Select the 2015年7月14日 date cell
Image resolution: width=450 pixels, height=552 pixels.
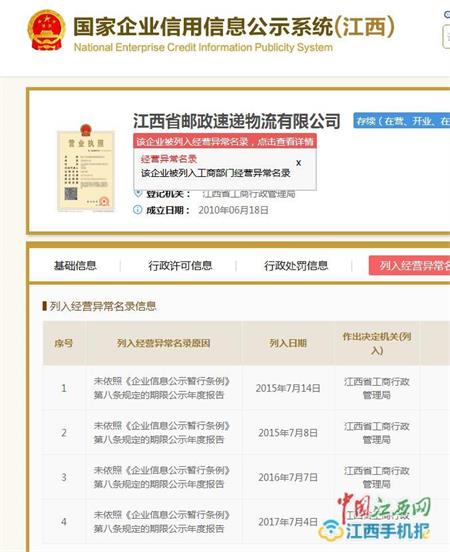point(288,388)
